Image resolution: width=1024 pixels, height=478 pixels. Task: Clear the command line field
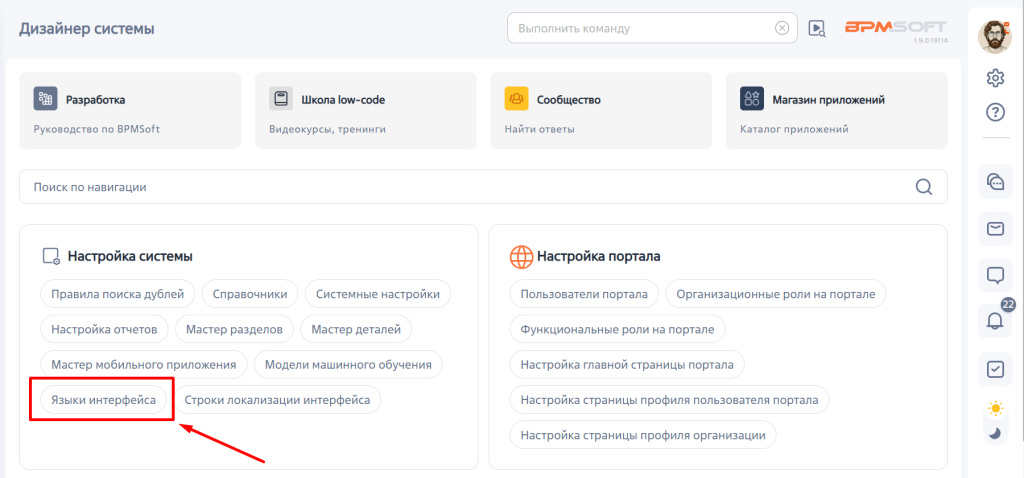coord(782,28)
